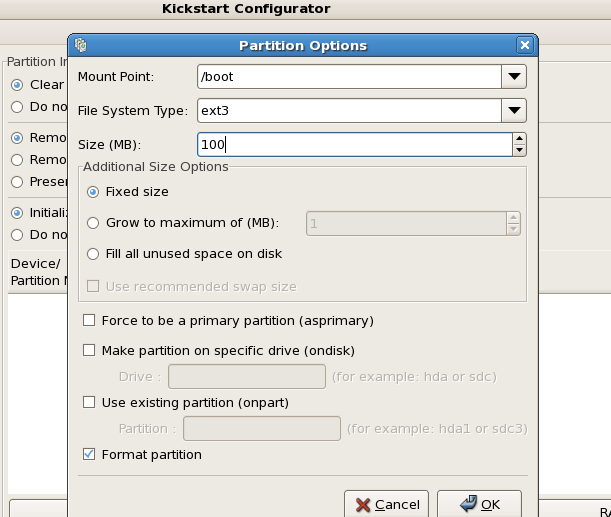Click the Mount Point field showing /boot
Screen dimensions: 611x517
350,76
